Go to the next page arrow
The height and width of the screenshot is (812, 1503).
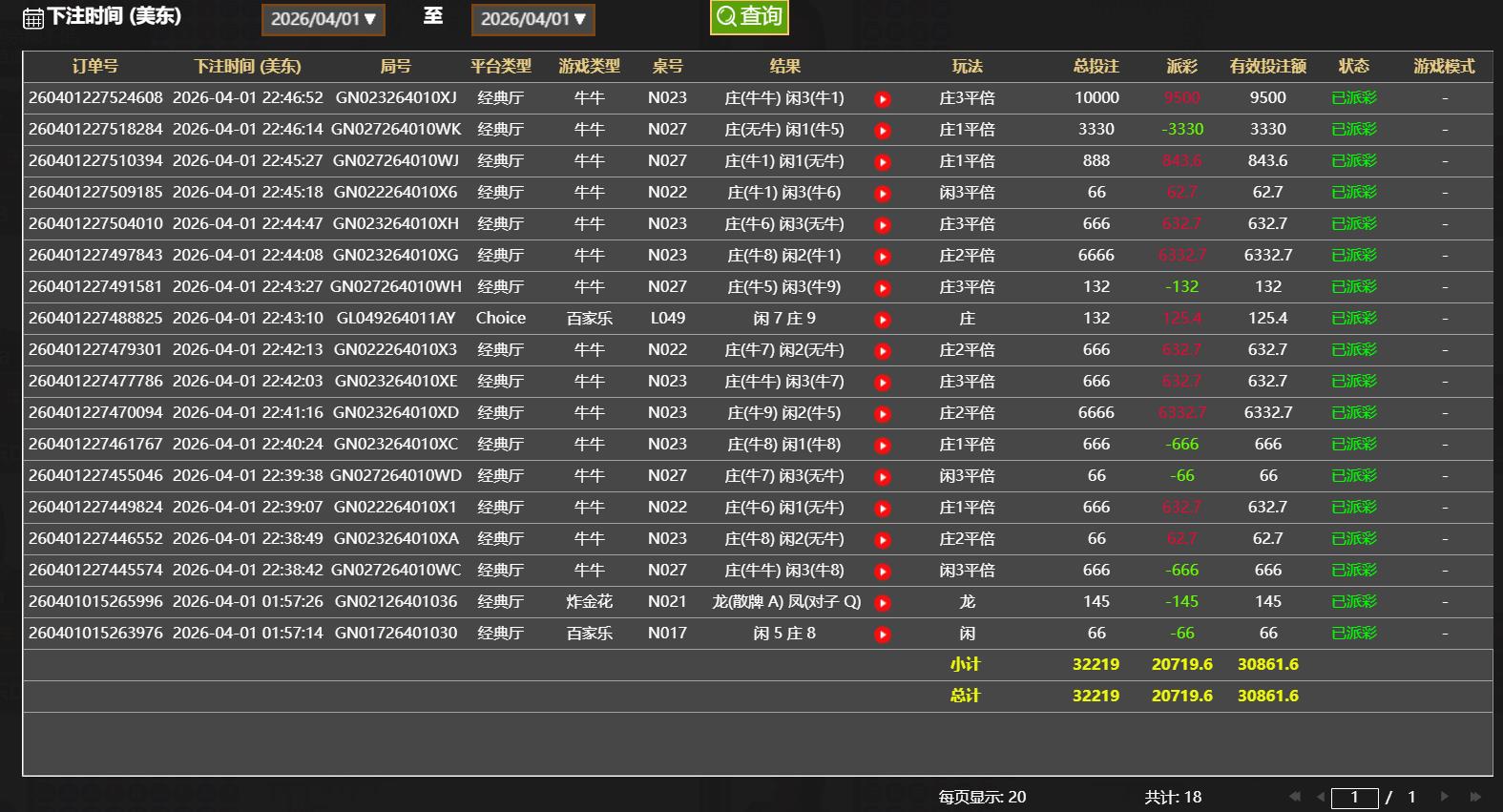point(1445,797)
